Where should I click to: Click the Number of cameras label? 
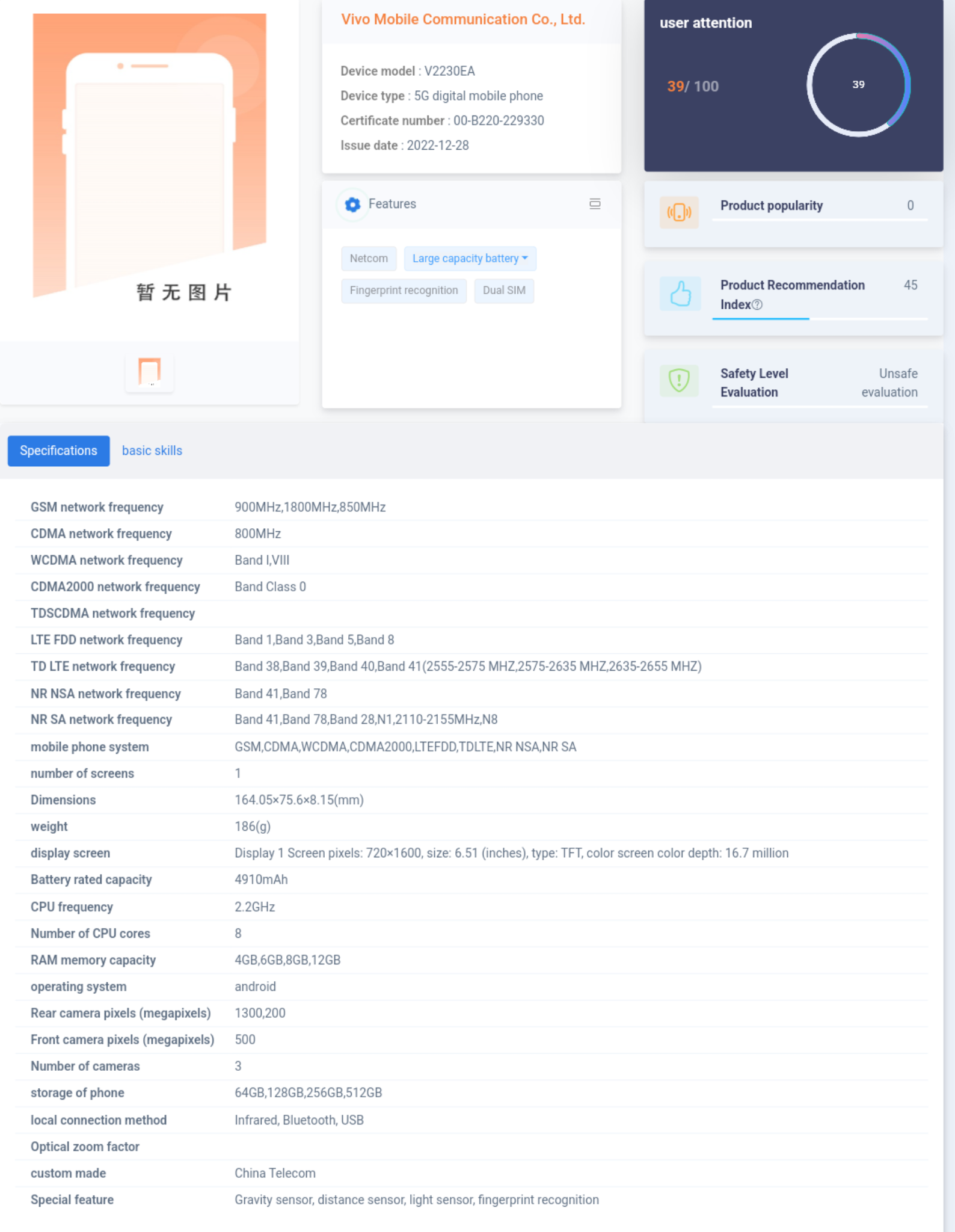[85, 1066]
